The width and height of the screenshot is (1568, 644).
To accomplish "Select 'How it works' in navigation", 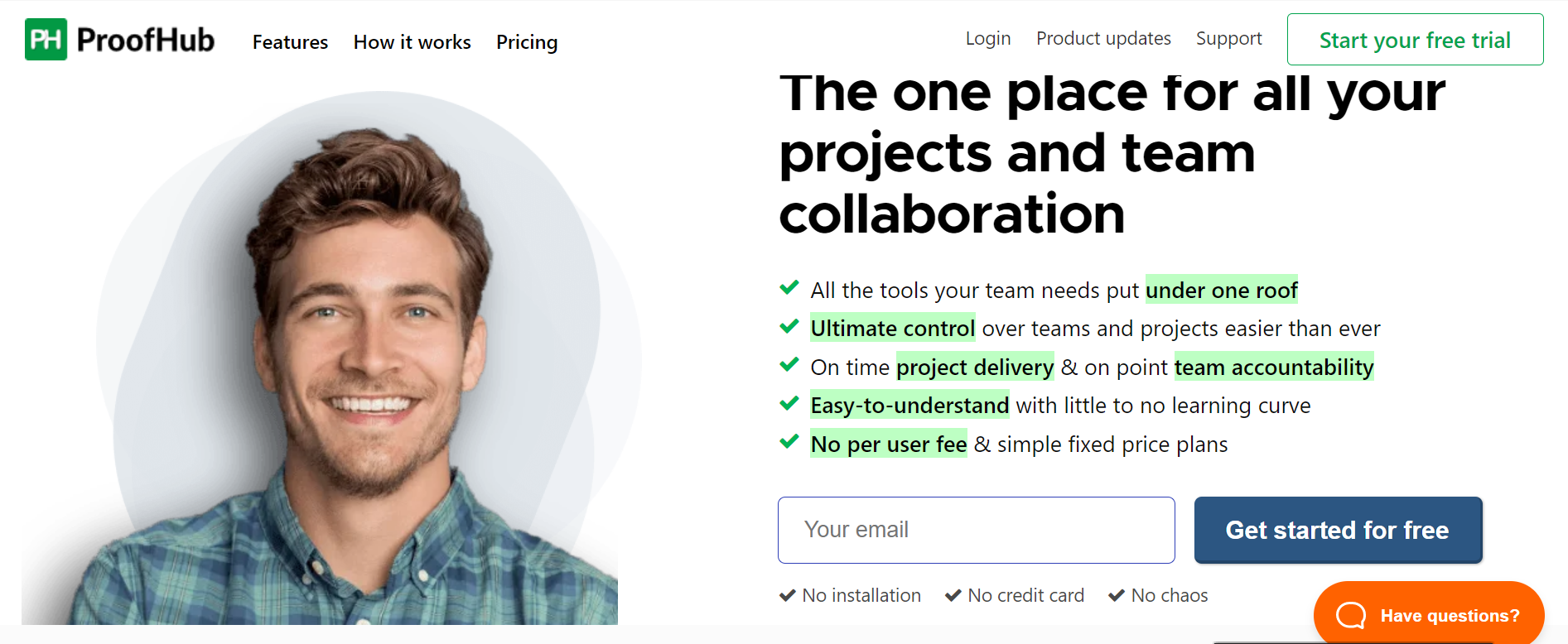I will (x=412, y=42).
